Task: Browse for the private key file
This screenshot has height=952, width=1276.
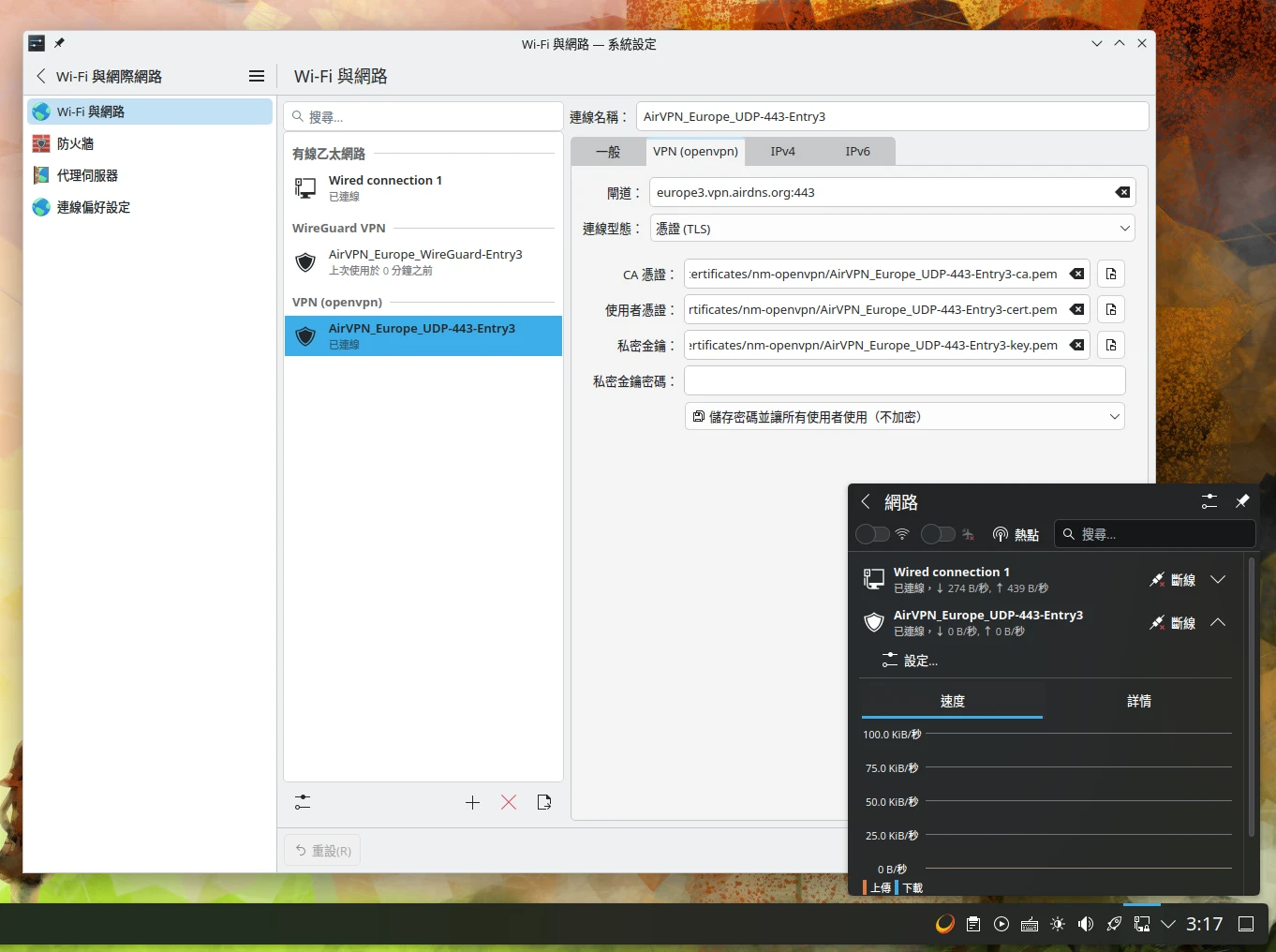Action: coord(1110,345)
